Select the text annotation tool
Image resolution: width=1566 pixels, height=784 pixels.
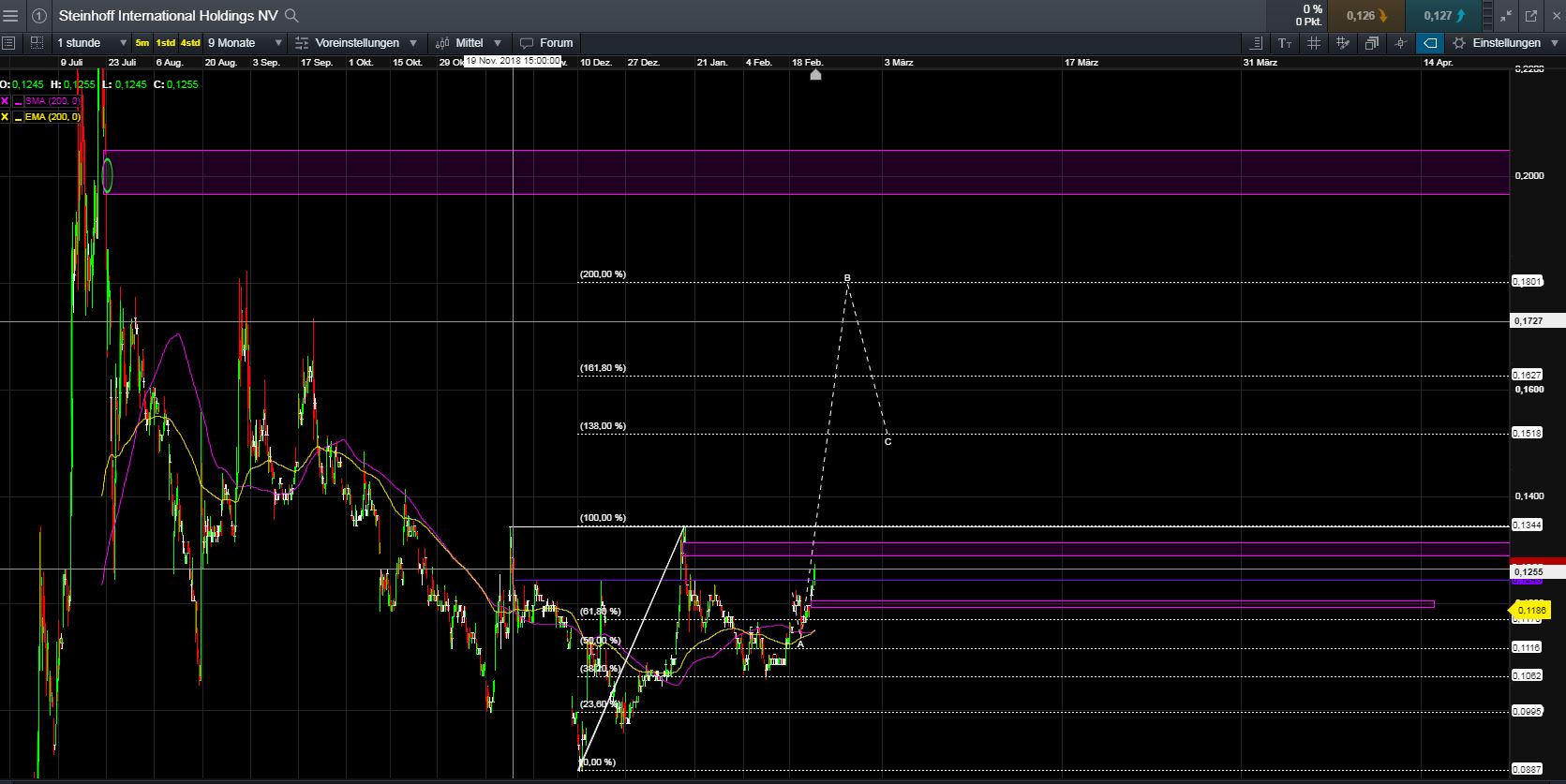click(1285, 43)
